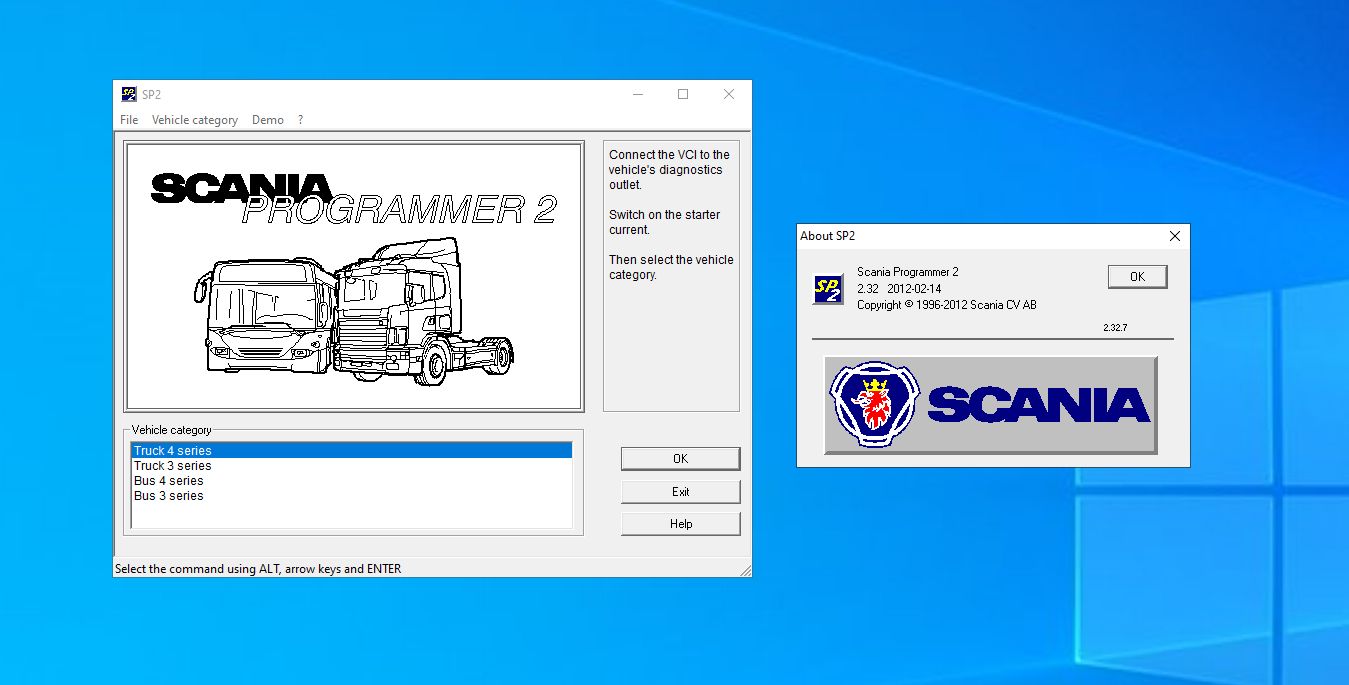Screen dimensions: 1349x685
Task: Click the SP2 icon in About dialog
Action: (828, 289)
